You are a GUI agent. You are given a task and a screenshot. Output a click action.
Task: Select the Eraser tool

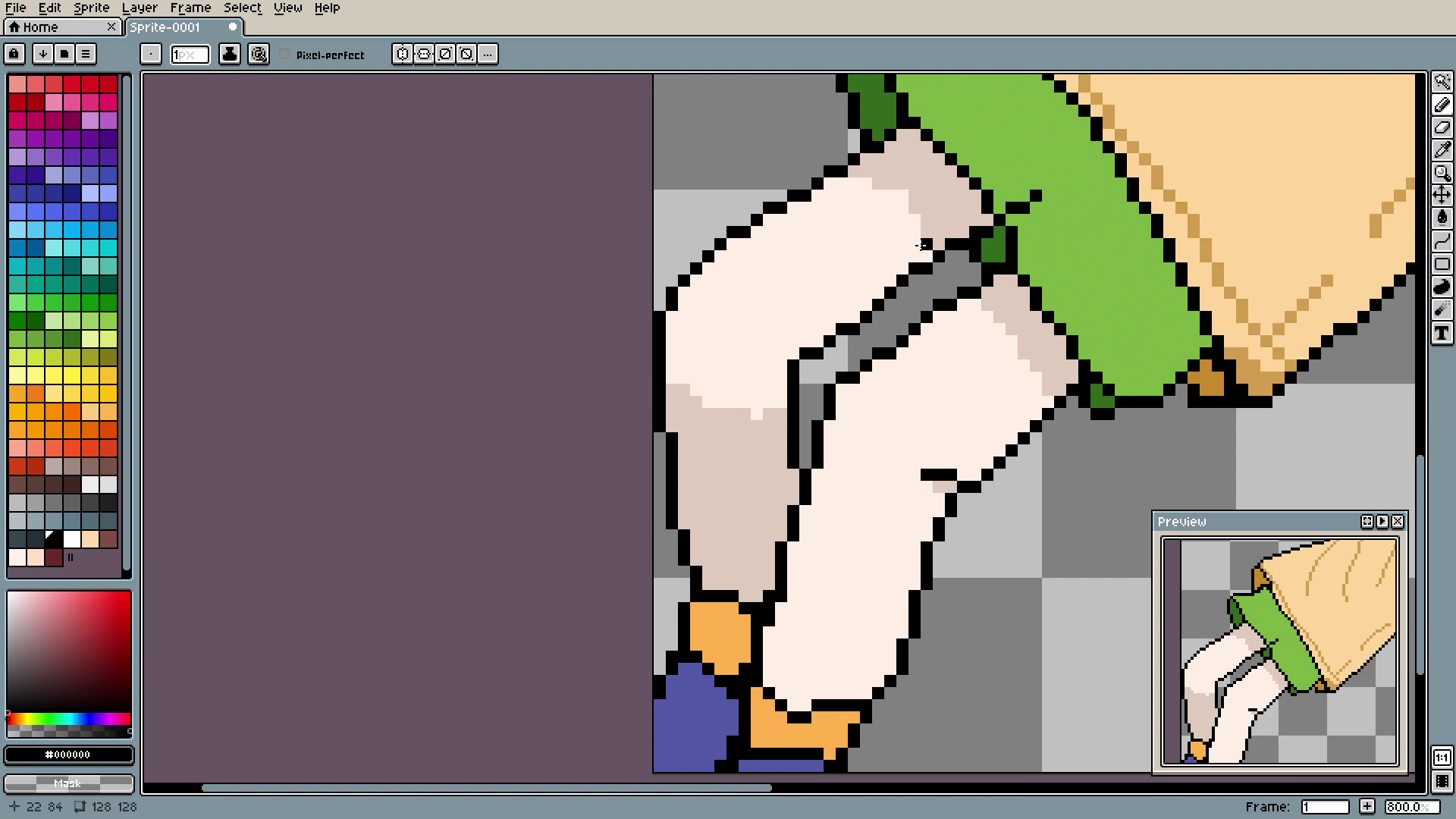(x=1442, y=127)
